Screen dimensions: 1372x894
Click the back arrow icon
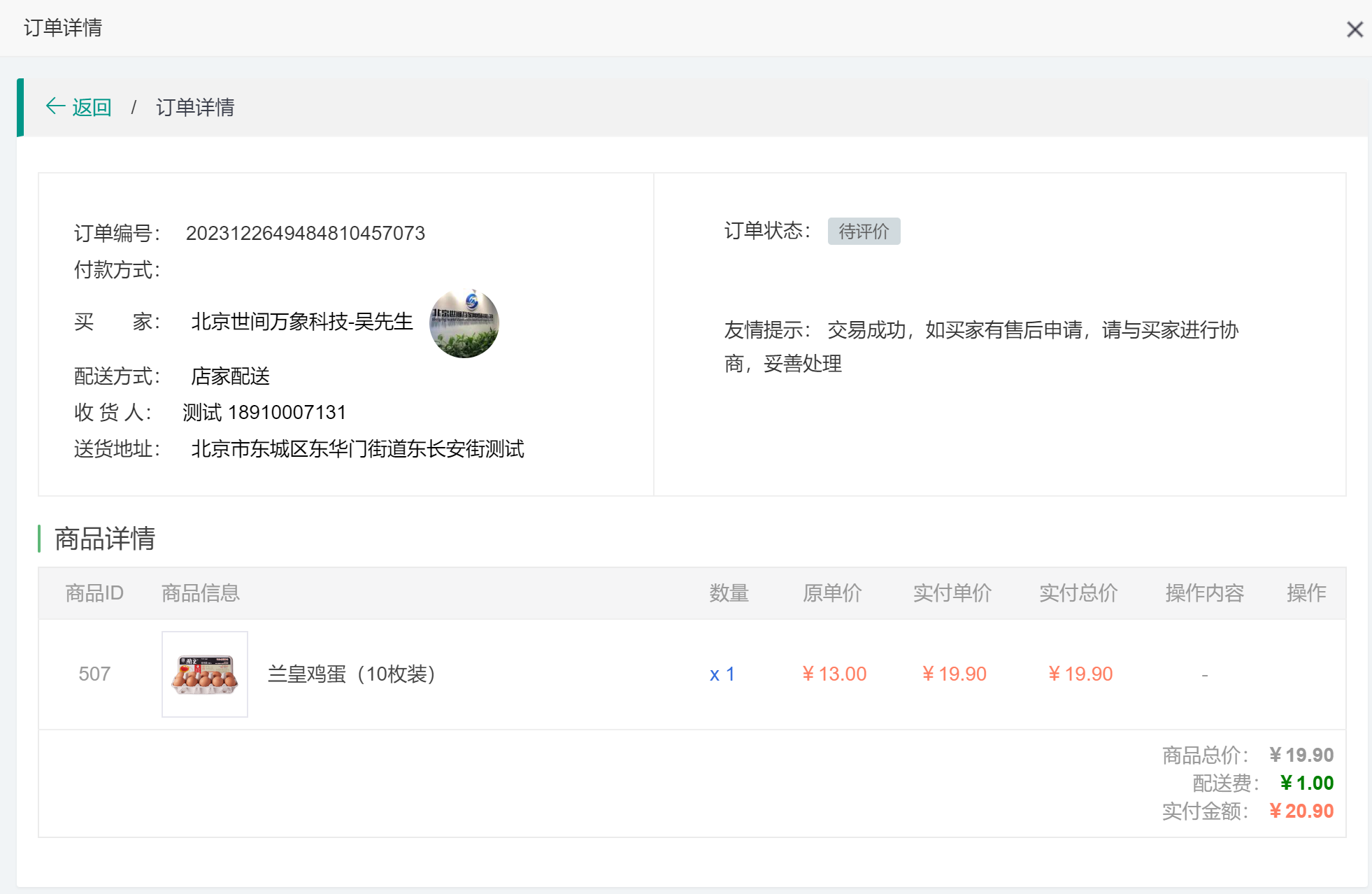click(x=55, y=106)
